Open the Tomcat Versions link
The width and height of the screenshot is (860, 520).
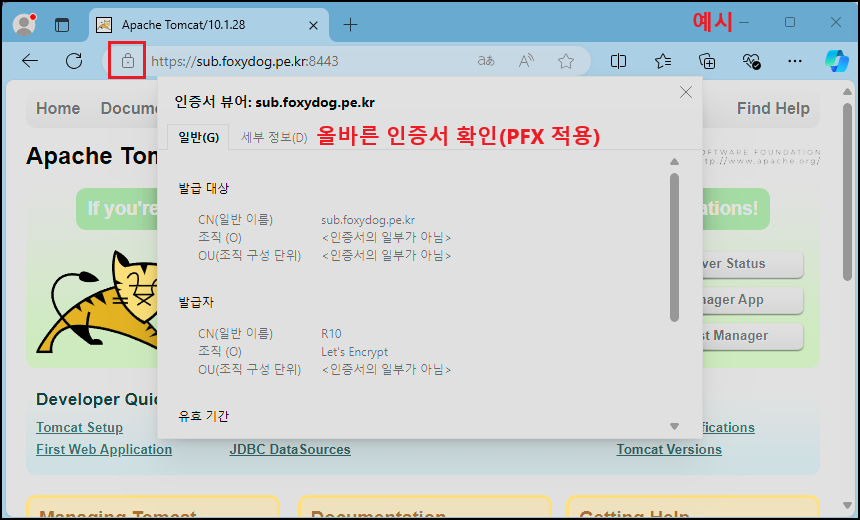pos(669,449)
